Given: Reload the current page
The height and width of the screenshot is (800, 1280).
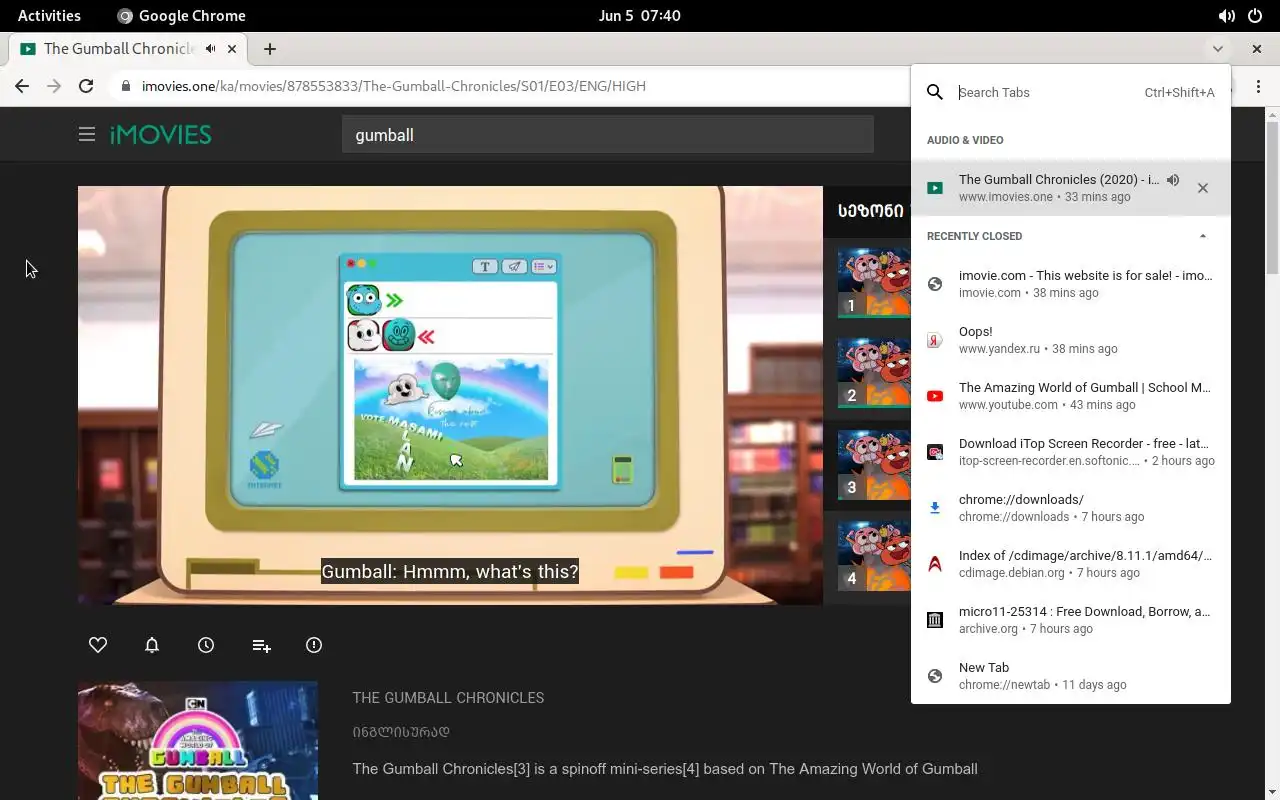Looking at the screenshot, I should [86, 86].
